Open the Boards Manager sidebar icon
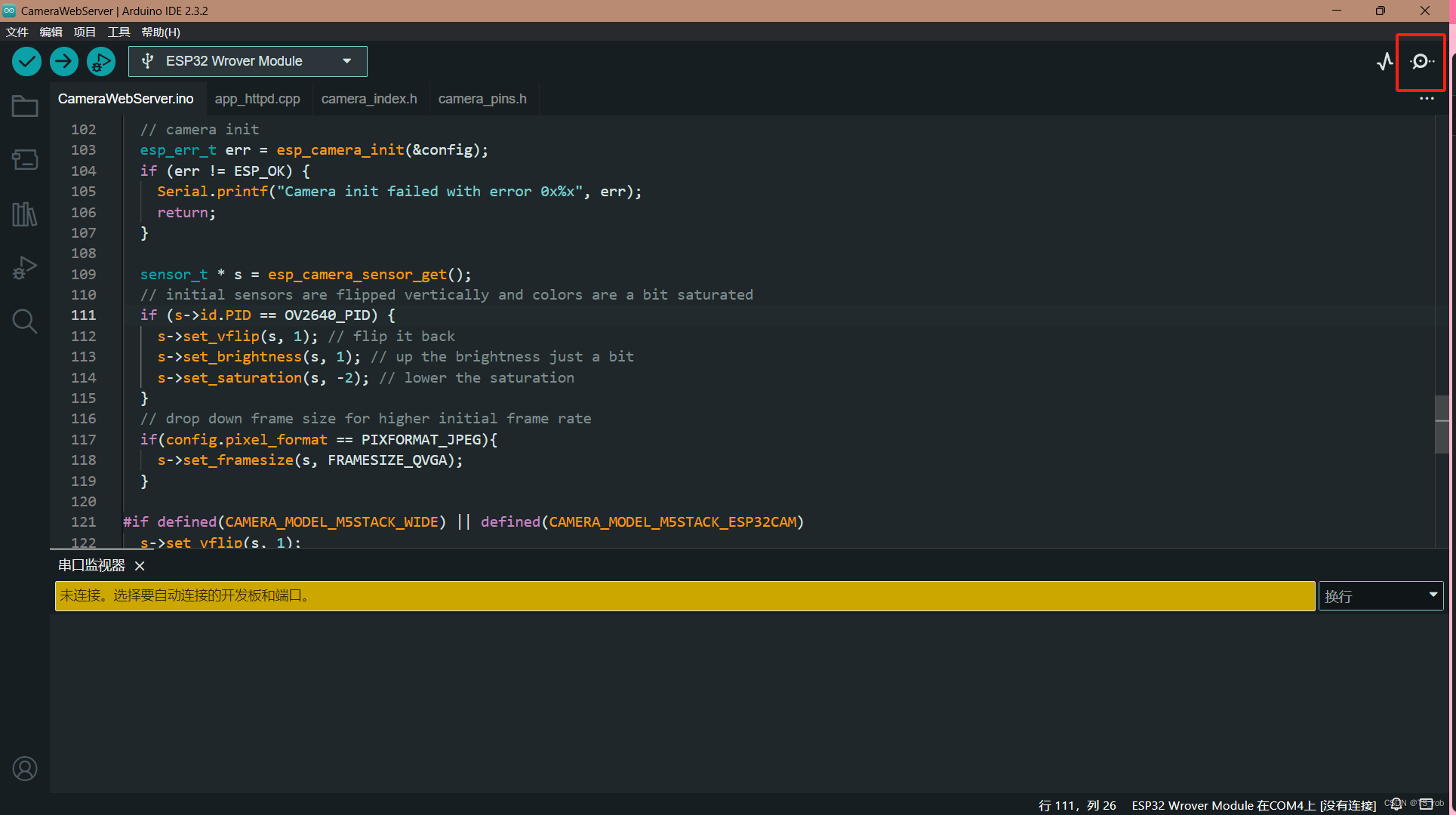Screen dimensions: 1456x815 [25, 160]
